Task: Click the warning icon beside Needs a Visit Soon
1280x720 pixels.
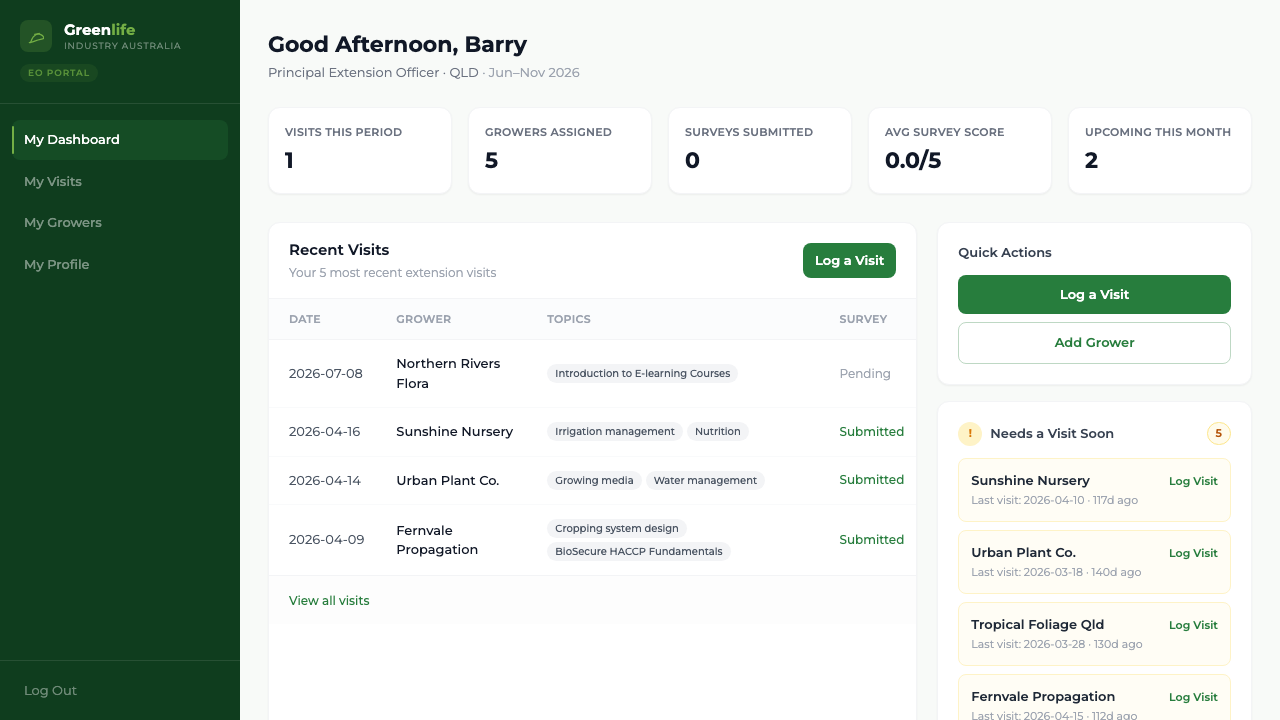Action: coord(970,433)
